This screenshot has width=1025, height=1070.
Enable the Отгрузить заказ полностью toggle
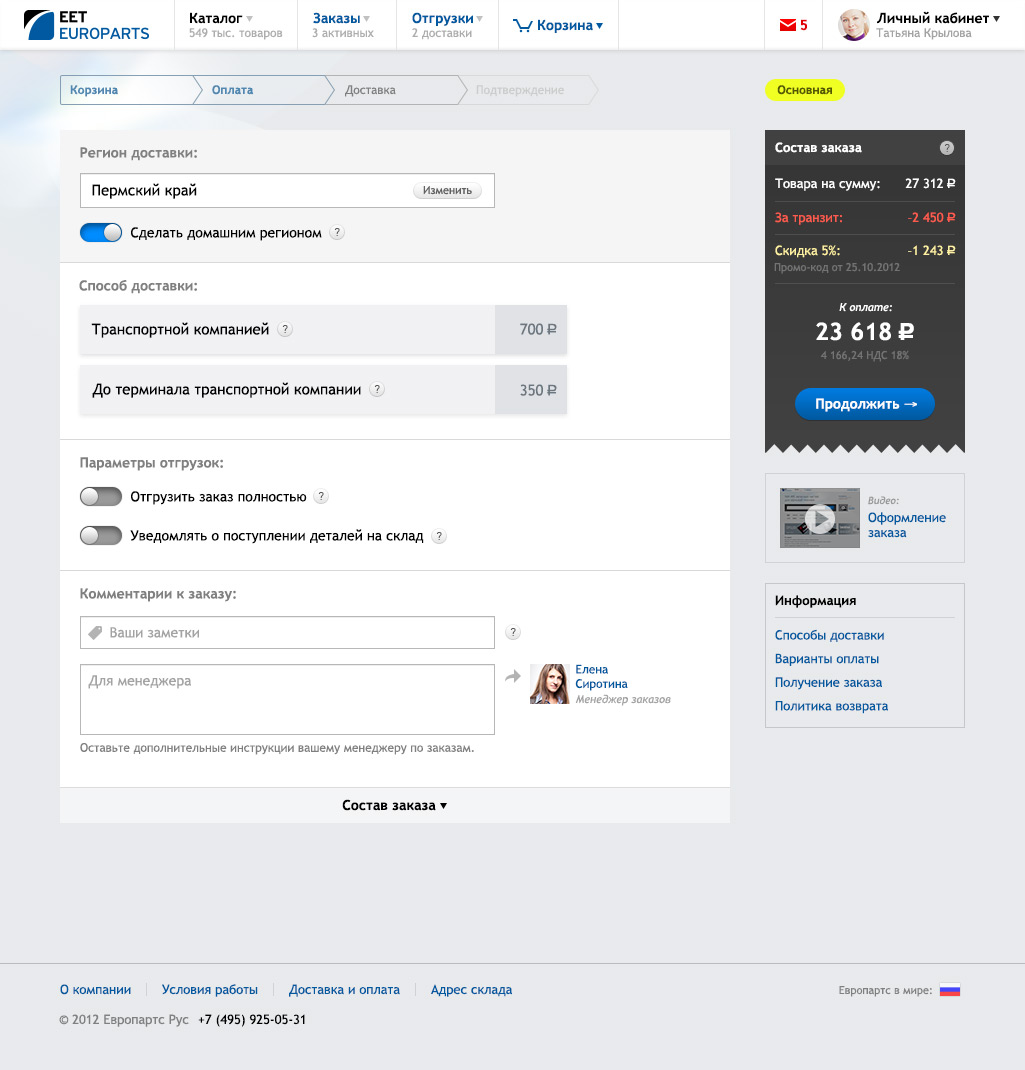(101, 496)
